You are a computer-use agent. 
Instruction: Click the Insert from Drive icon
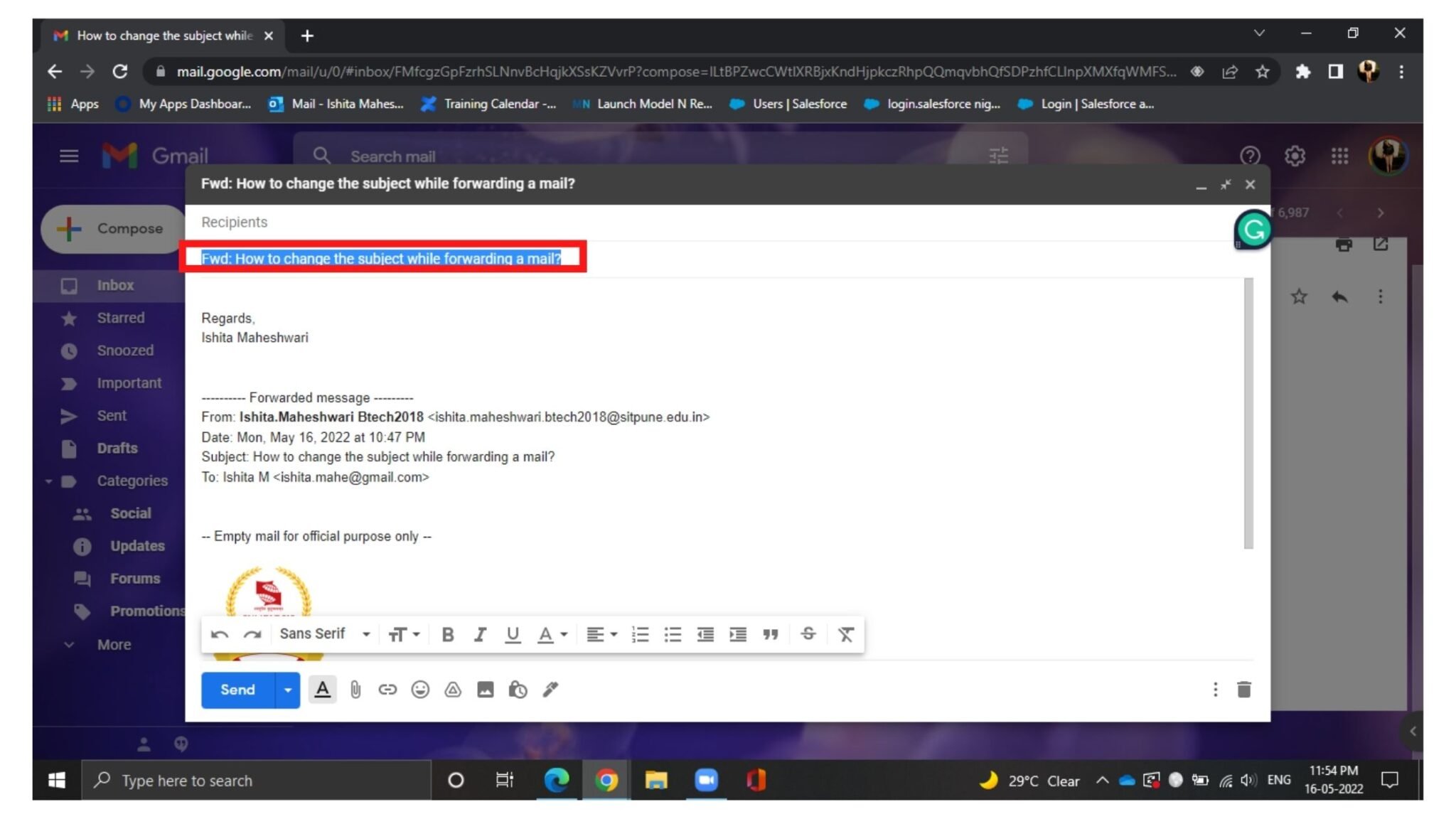[453, 690]
